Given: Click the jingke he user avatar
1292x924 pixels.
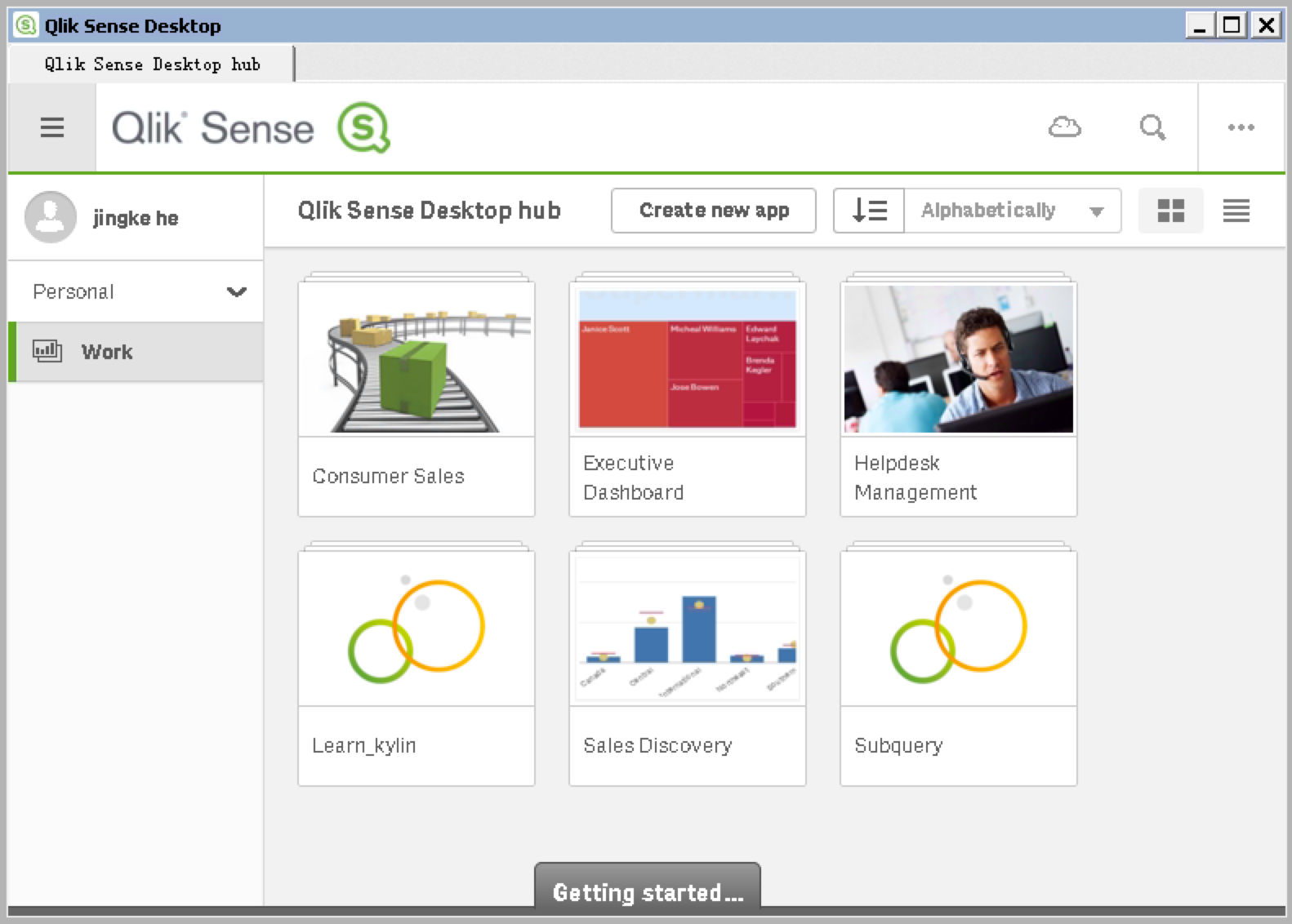Looking at the screenshot, I should (x=51, y=217).
